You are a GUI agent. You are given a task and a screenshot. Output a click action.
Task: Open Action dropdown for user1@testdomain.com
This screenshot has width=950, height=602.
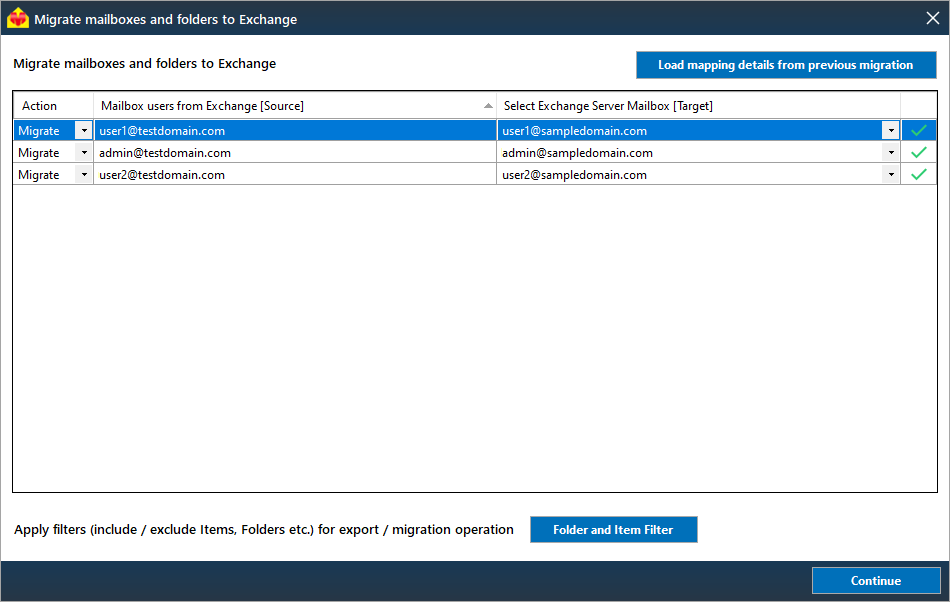pyautogui.click(x=84, y=131)
